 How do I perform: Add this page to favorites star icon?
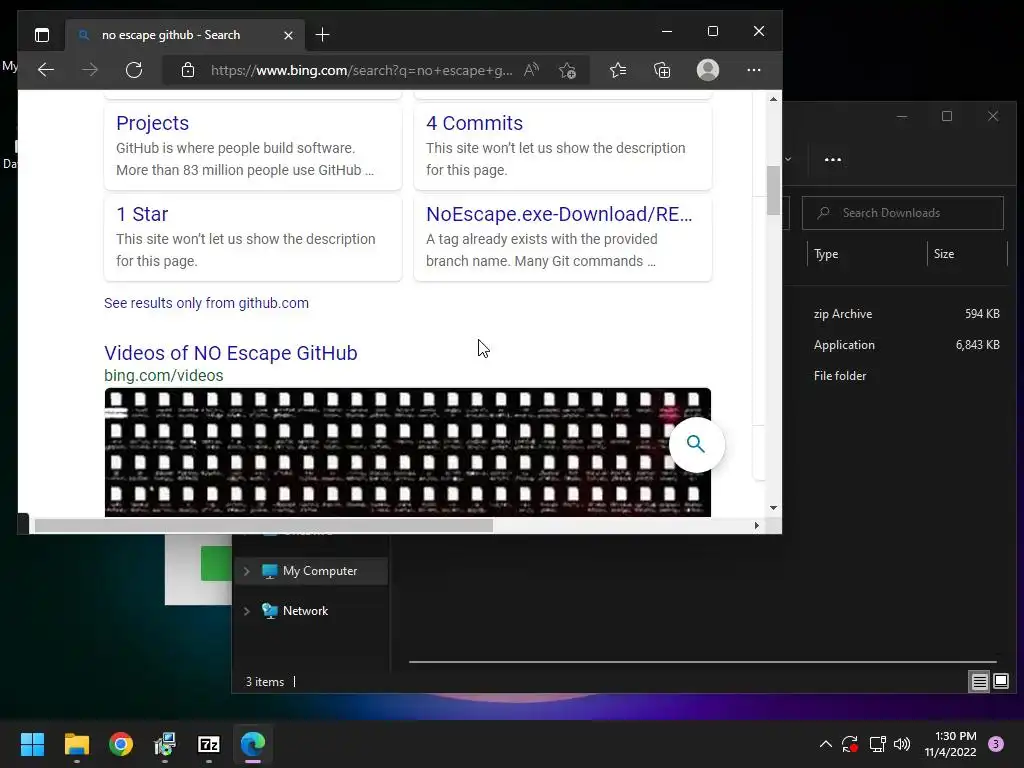pos(567,70)
